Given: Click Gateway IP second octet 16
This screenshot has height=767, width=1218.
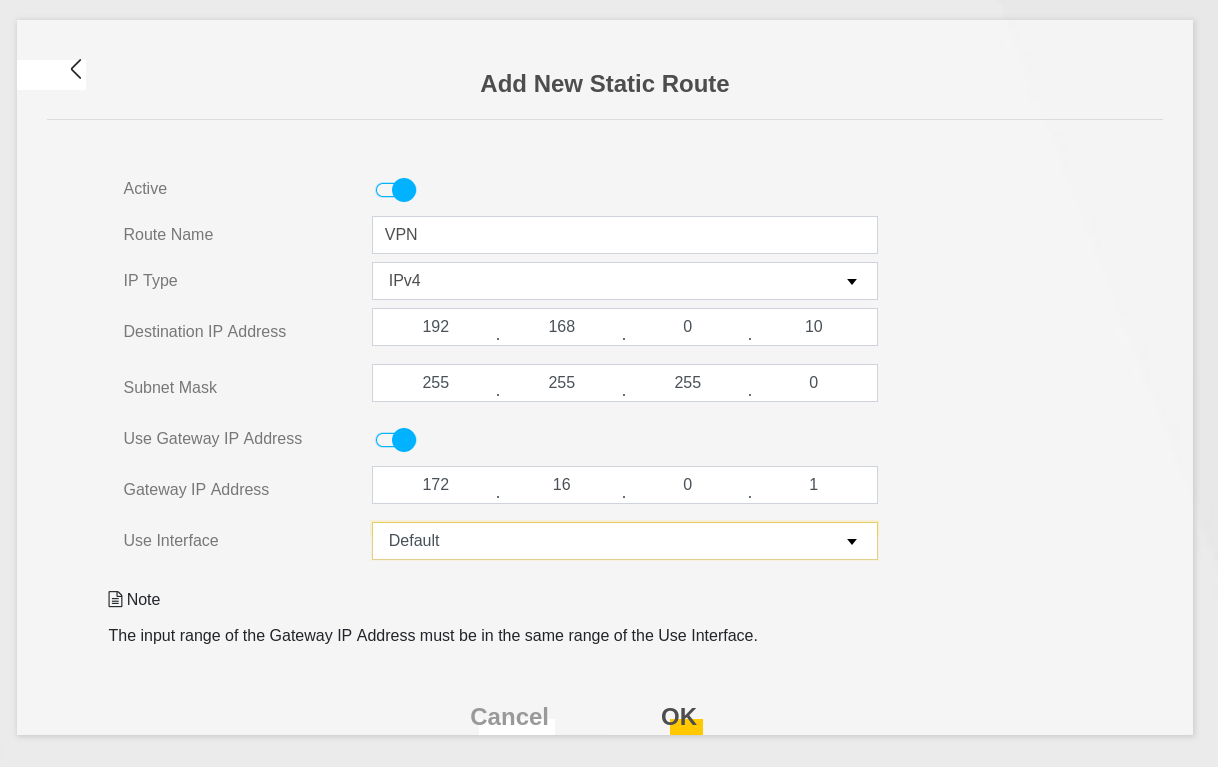Looking at the screenshot, I should point(561,485).
